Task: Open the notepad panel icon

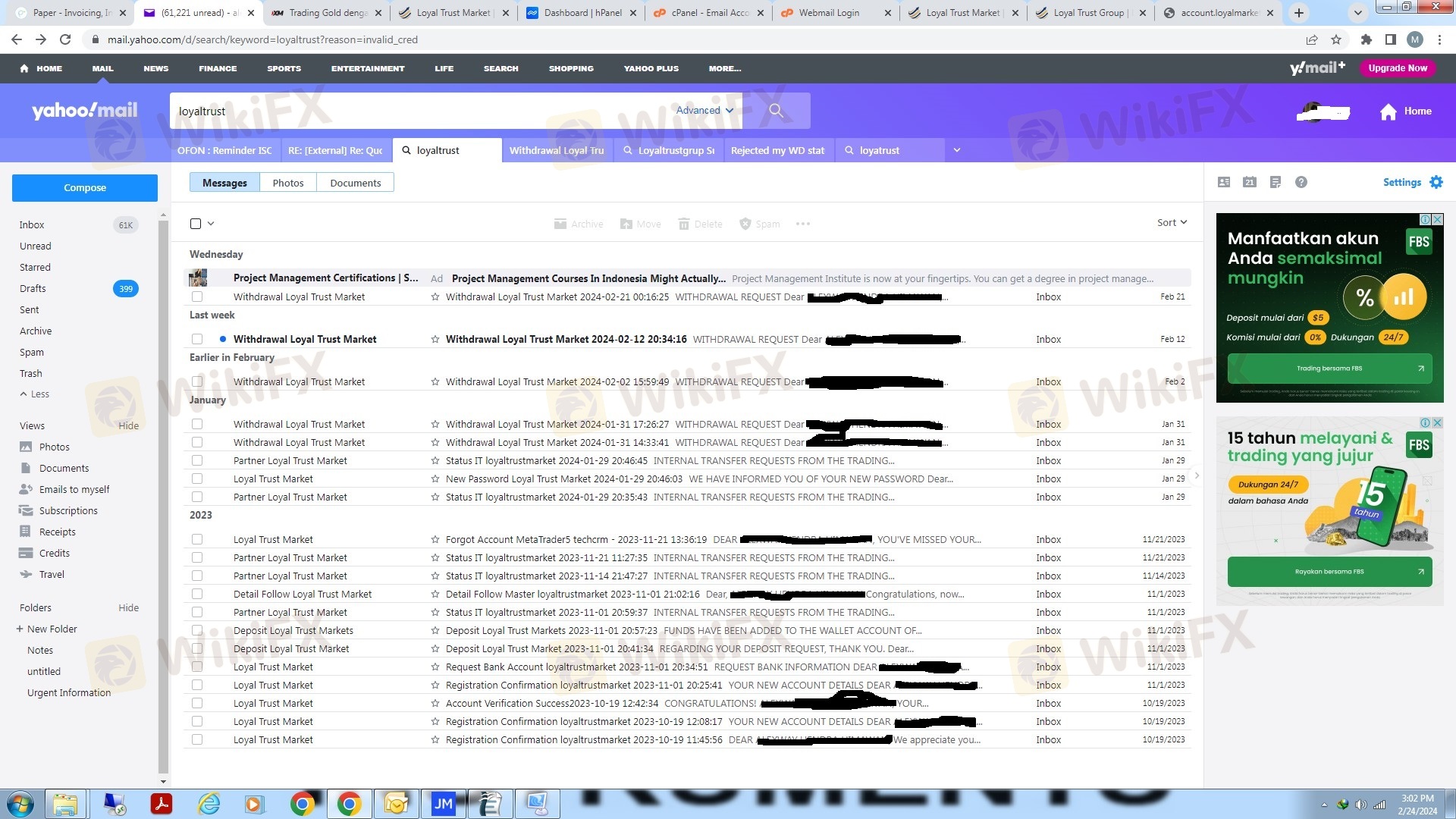Action: pos(1275,182)
